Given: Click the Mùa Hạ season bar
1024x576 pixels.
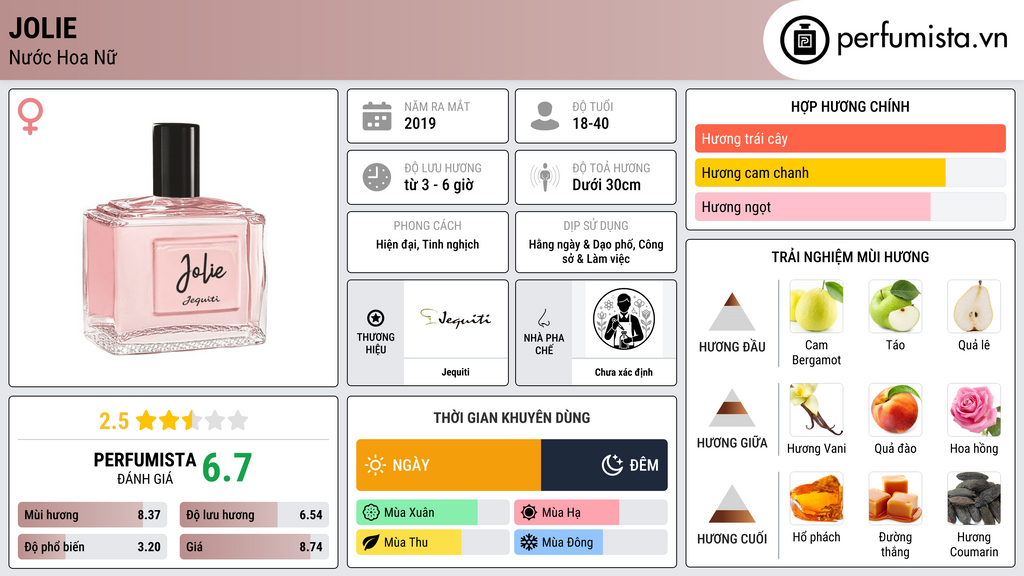Looking at the screenshot, I should click(591, 513).
